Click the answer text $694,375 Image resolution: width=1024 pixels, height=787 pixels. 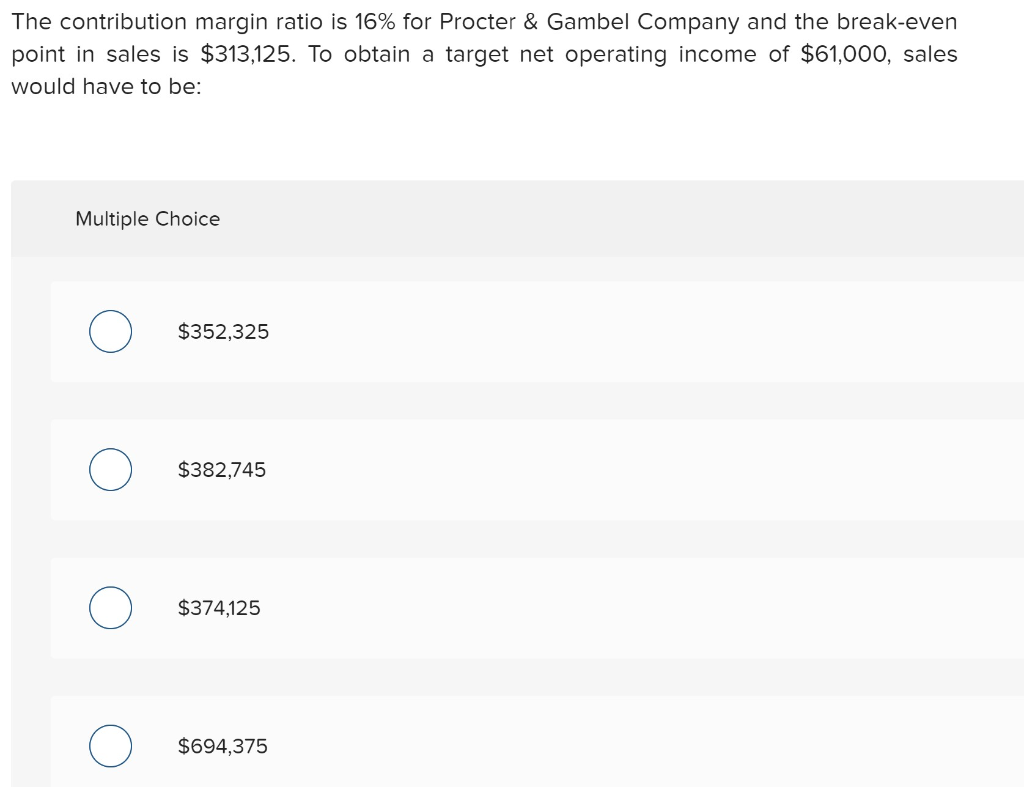coord(222,745)
